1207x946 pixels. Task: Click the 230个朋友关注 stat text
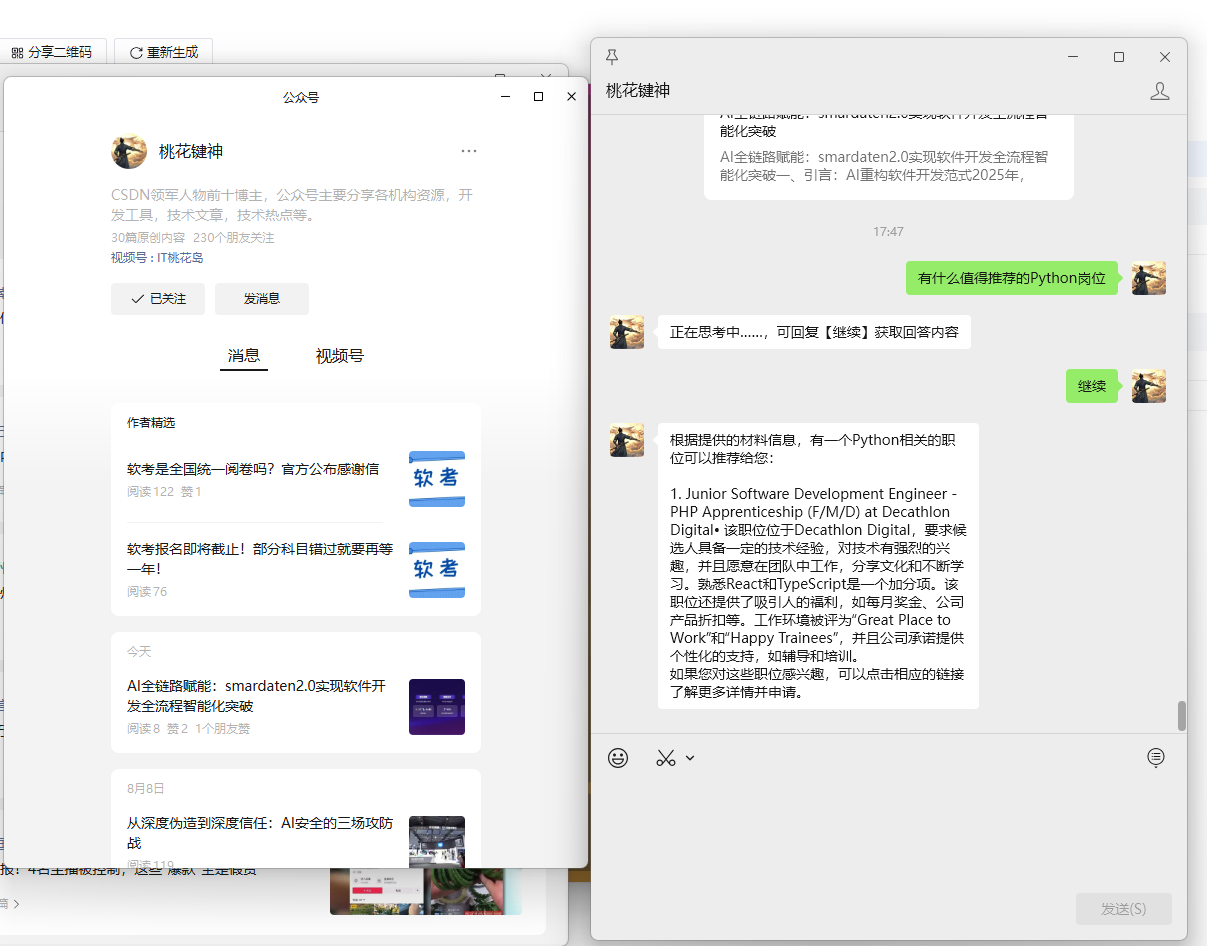pos(234,238)
